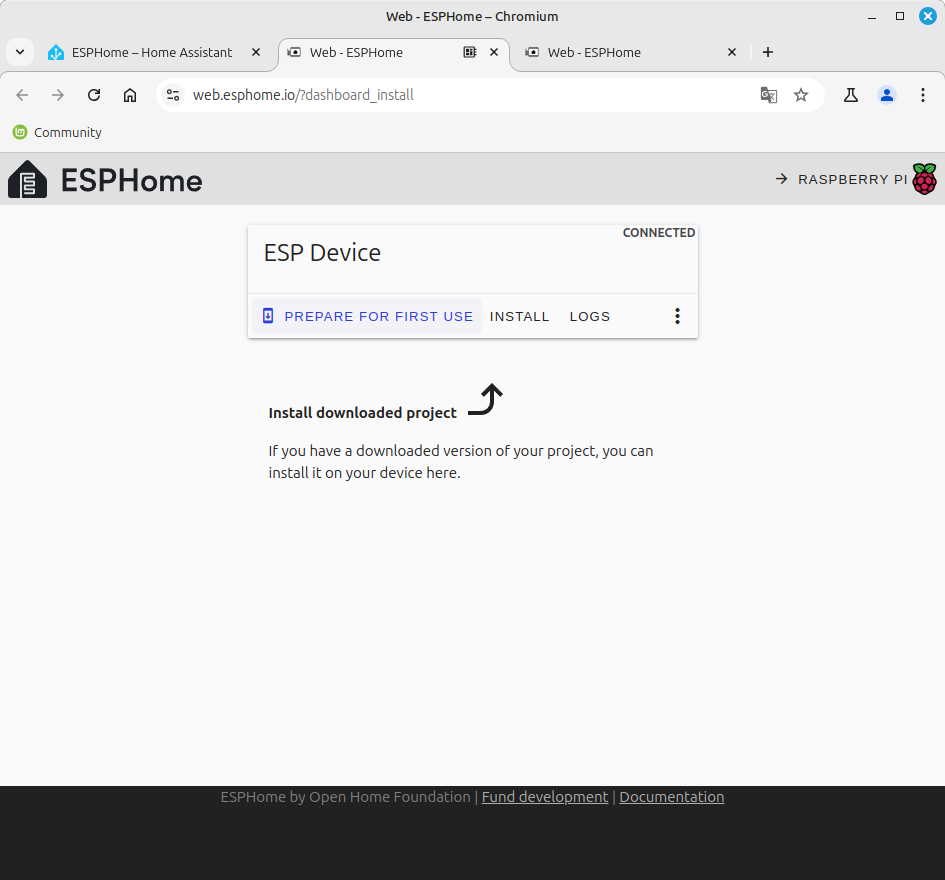Viewport: 945px width, 880px height.
Task: Open the browser profile avatar
Action: tap(887, 95)
